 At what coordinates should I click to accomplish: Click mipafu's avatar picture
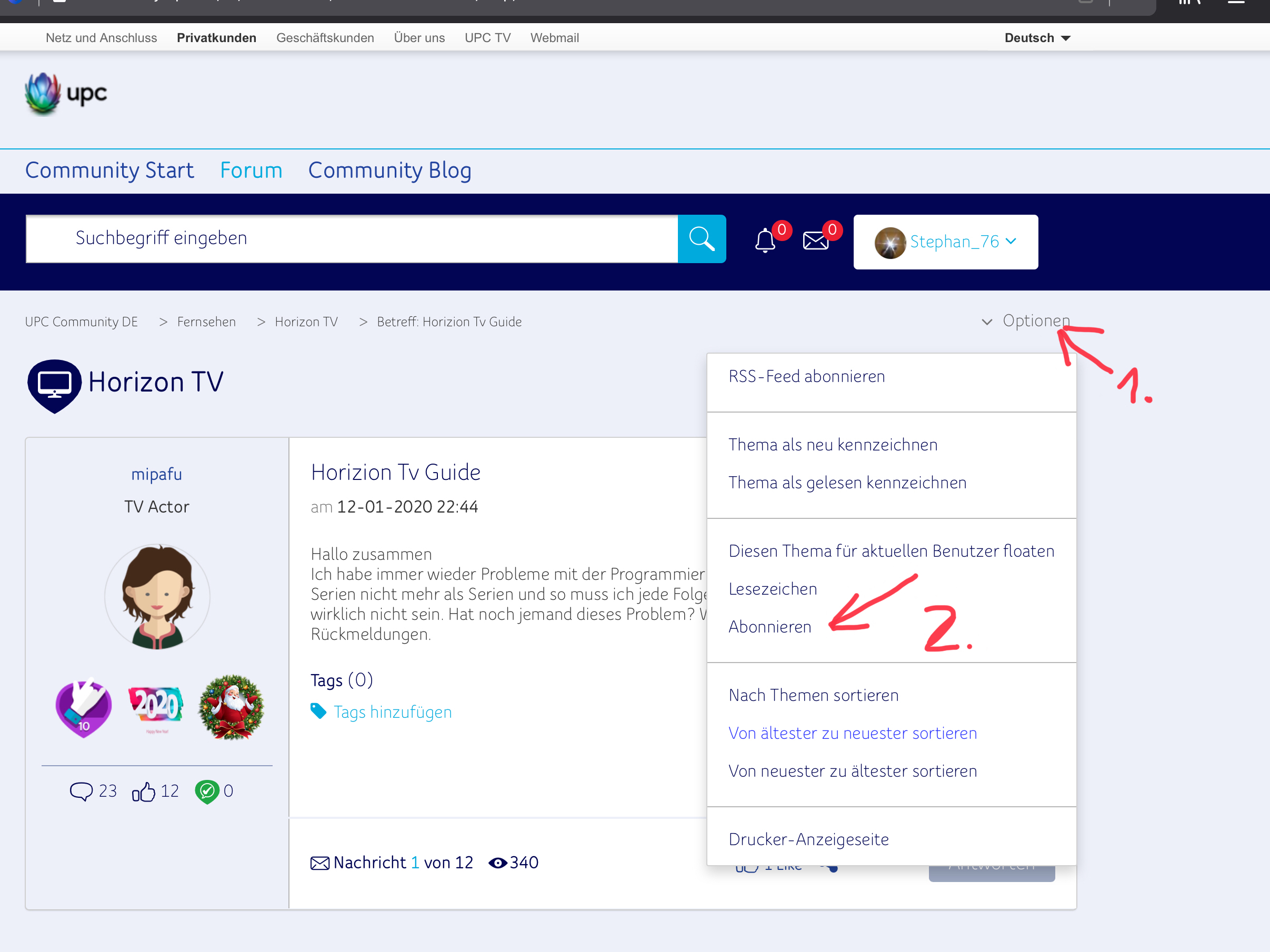click(x=157, y=597)
